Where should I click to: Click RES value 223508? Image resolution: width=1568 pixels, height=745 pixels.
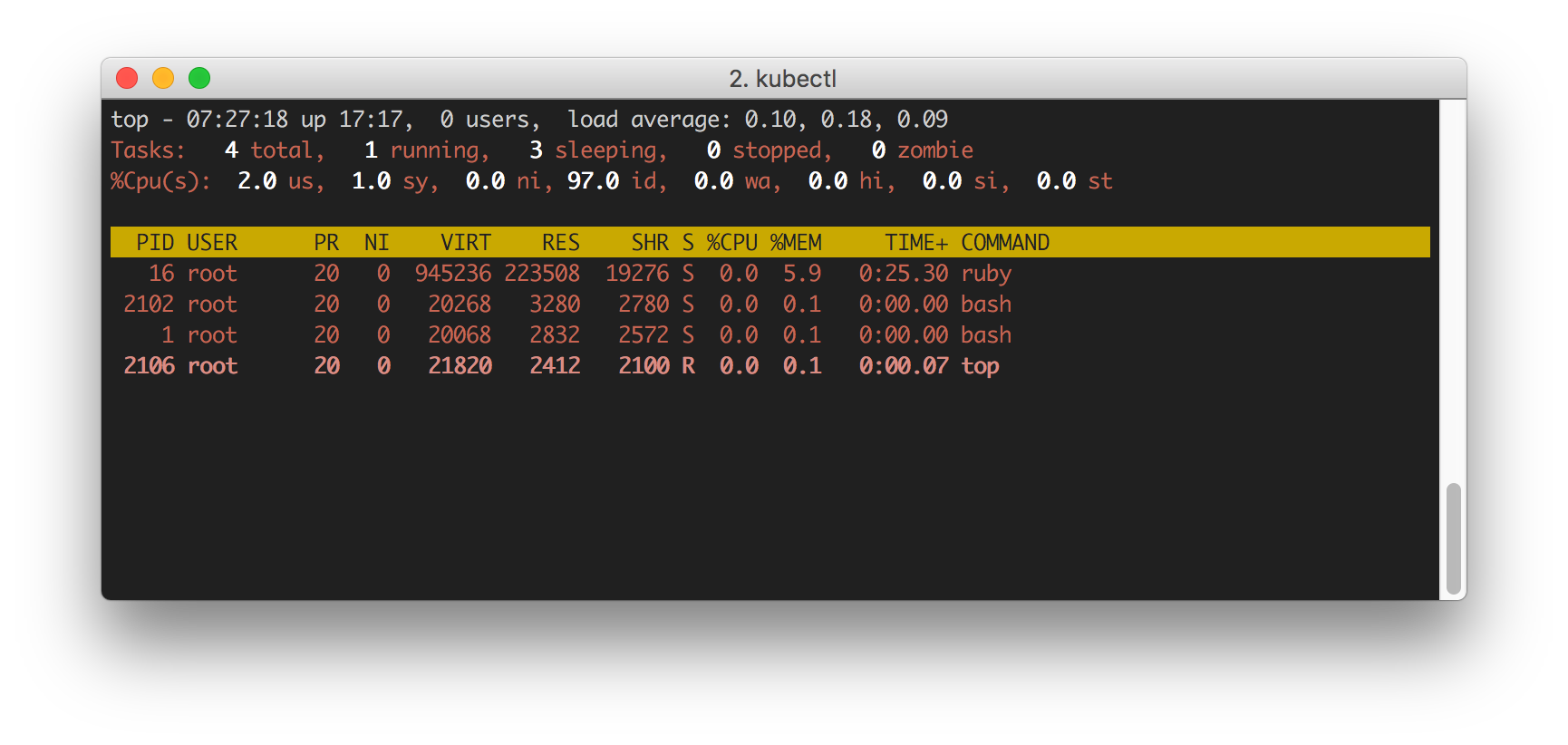[542, 274]
